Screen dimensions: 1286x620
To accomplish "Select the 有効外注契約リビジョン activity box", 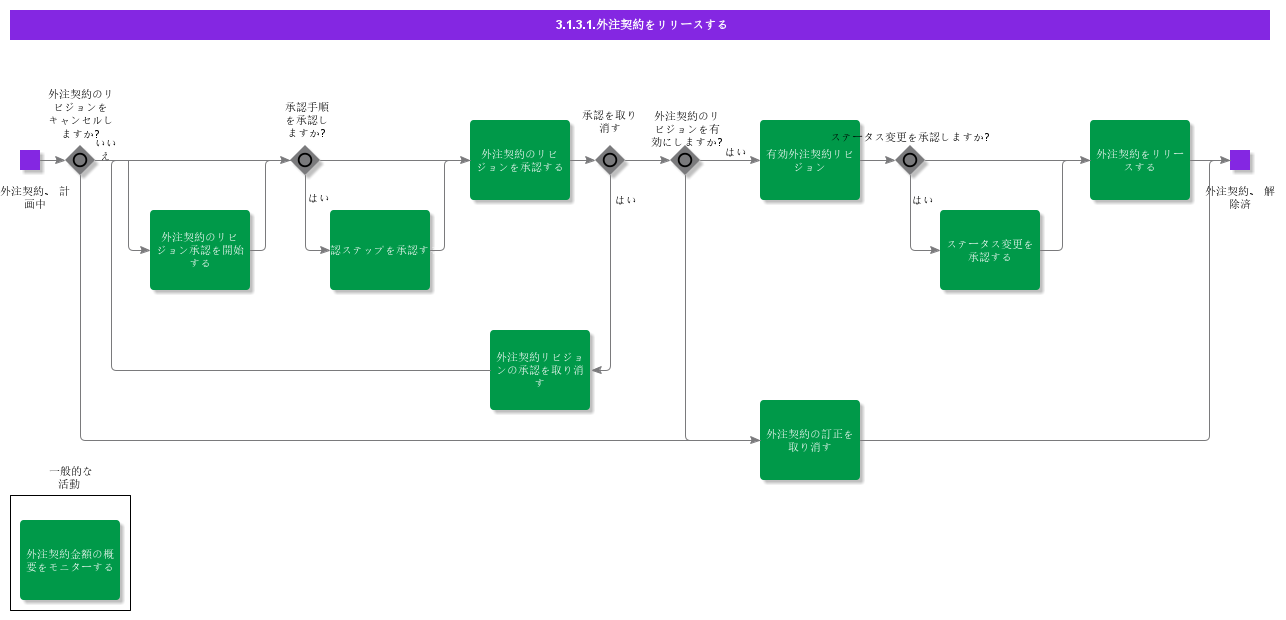I will coord(810,160).
